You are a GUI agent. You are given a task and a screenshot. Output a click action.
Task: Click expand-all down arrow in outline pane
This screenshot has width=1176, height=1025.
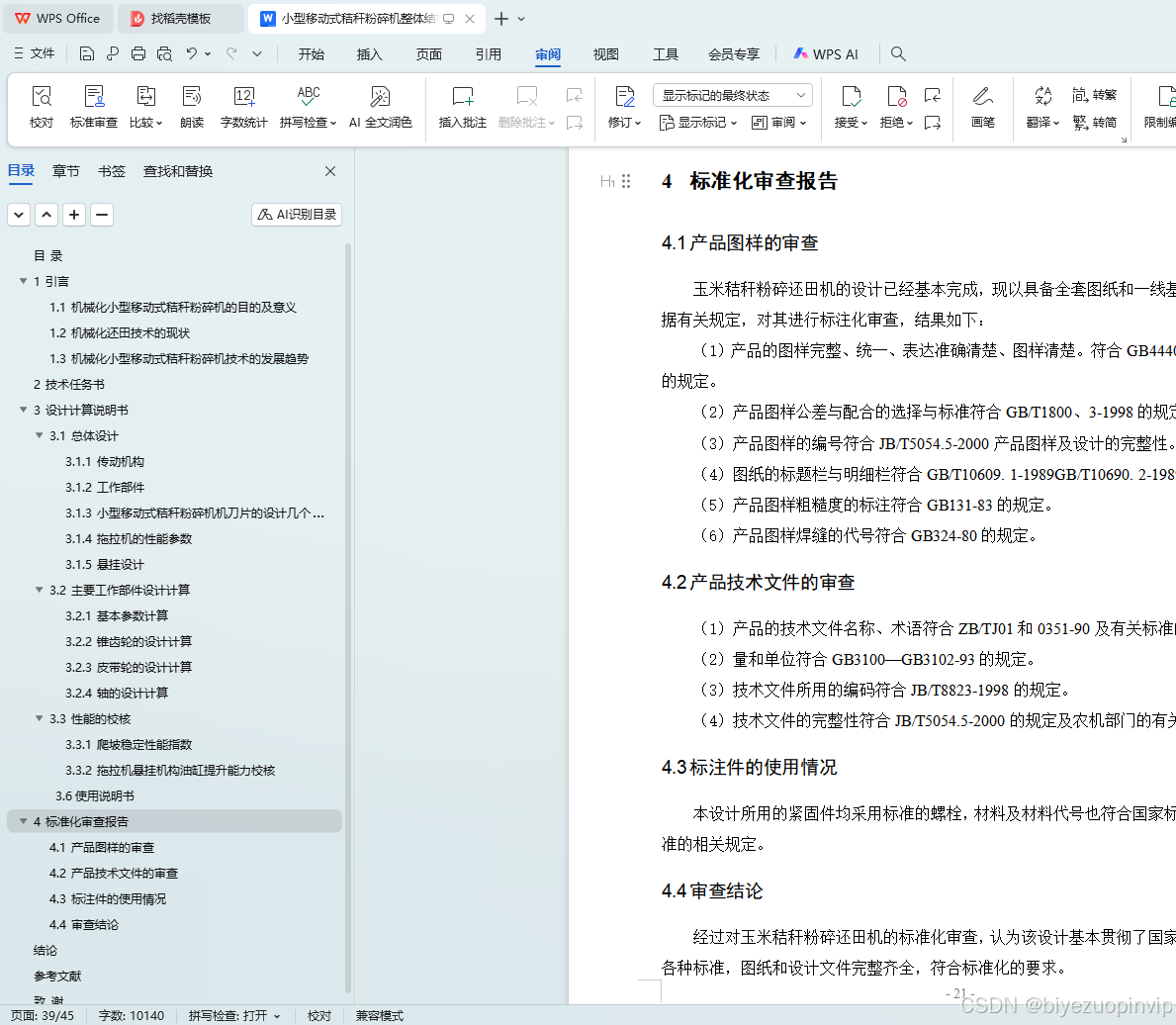point(19,215)
